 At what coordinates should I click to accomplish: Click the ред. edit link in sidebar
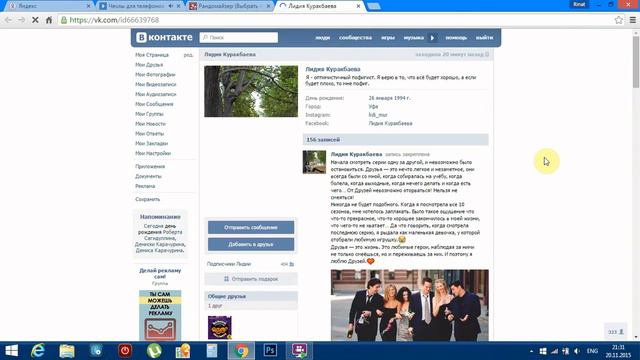tap(188, 55)
